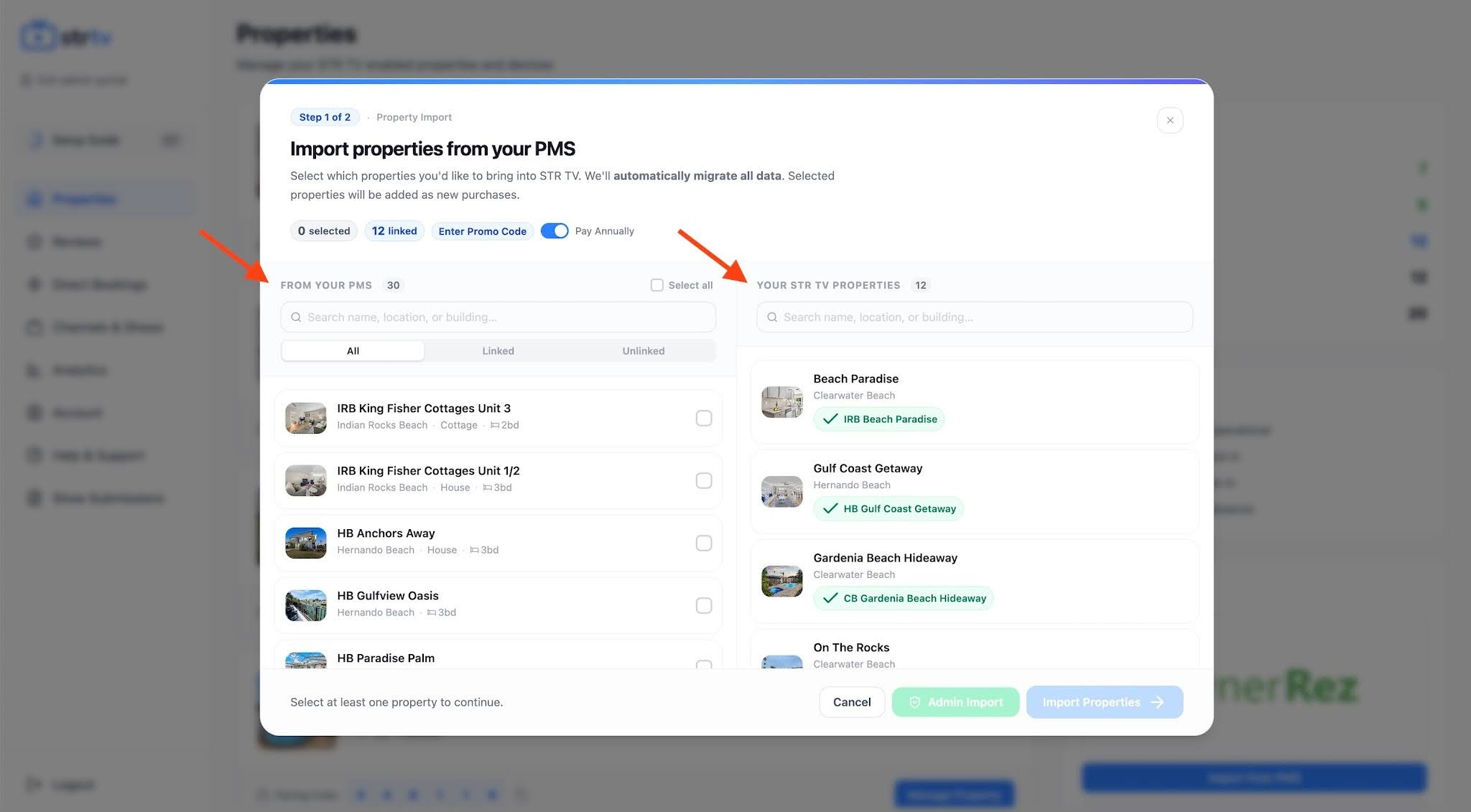This screenshot has height=812, width=1471.
Task: Open the IRB King Fisher Cottages Unit 1/2 thumbnail
Action: [x=306, y=480]
